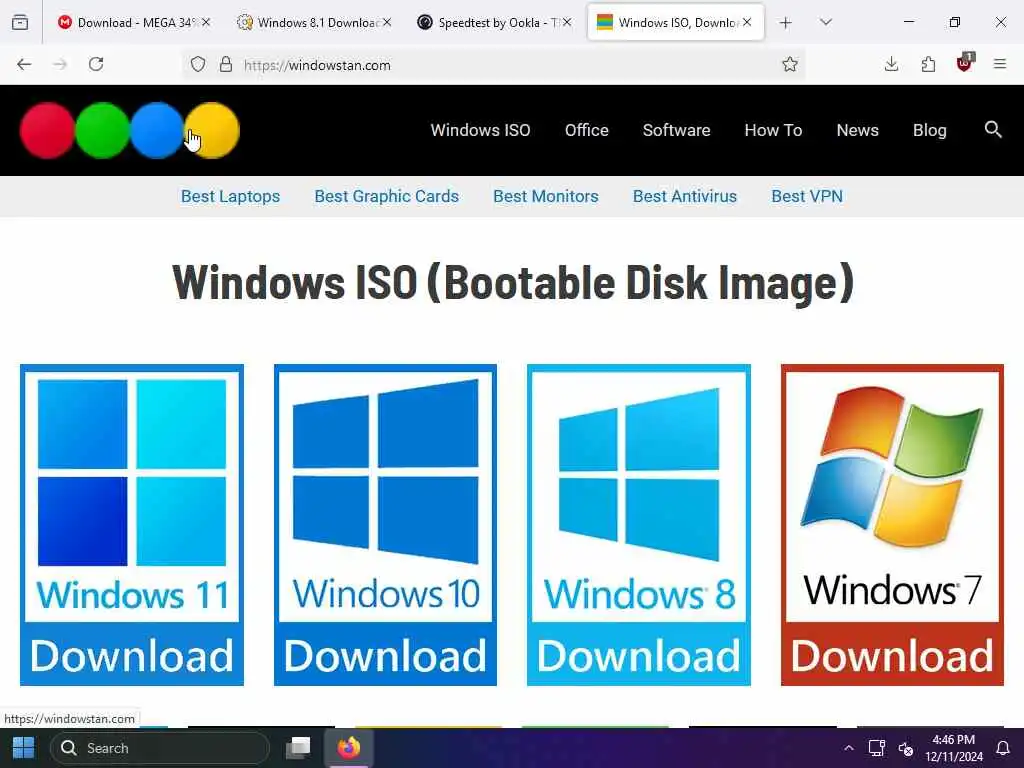1024x768 pixels.
Task: Switch to the Windows 8.1 Download tab
Action: click(315, 22)
